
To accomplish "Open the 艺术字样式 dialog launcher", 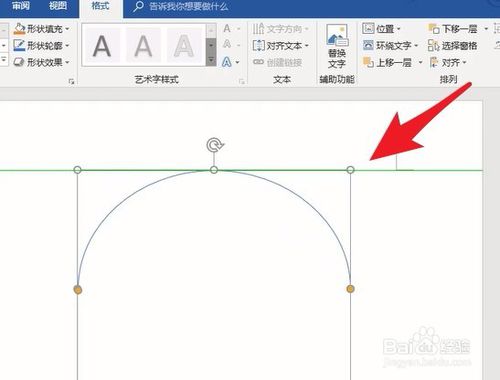I will [x=242, y=81].
